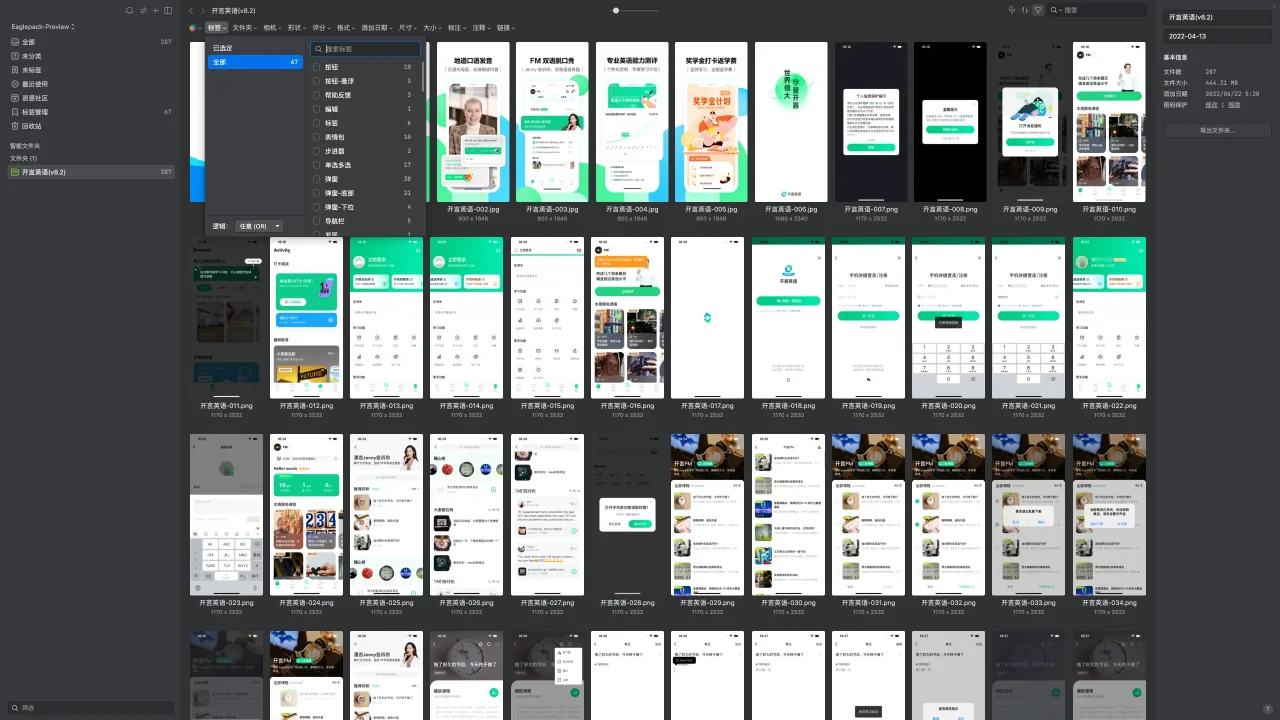Open the 尺寸 filter dropdown

pos(408,28)
